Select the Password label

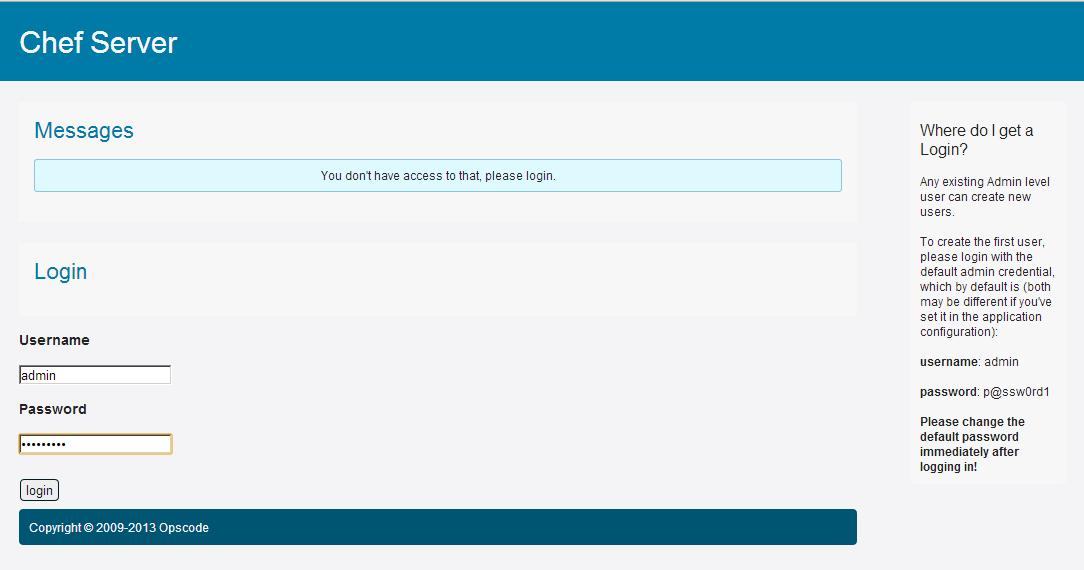coord(53,409)
